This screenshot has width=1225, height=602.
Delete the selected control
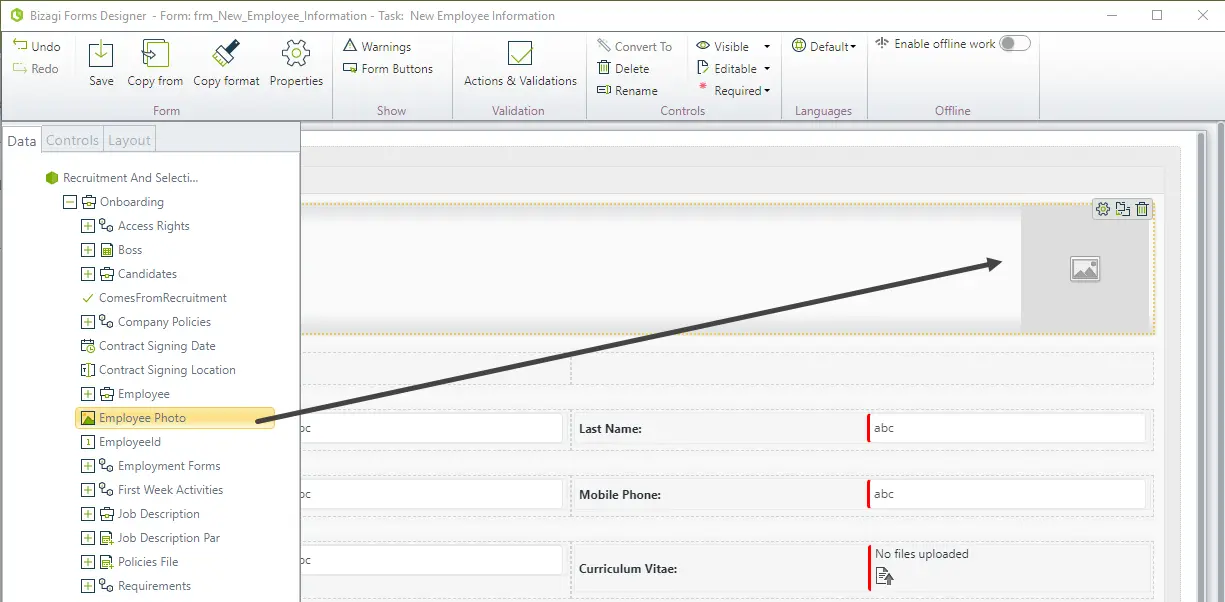point(623,69)
